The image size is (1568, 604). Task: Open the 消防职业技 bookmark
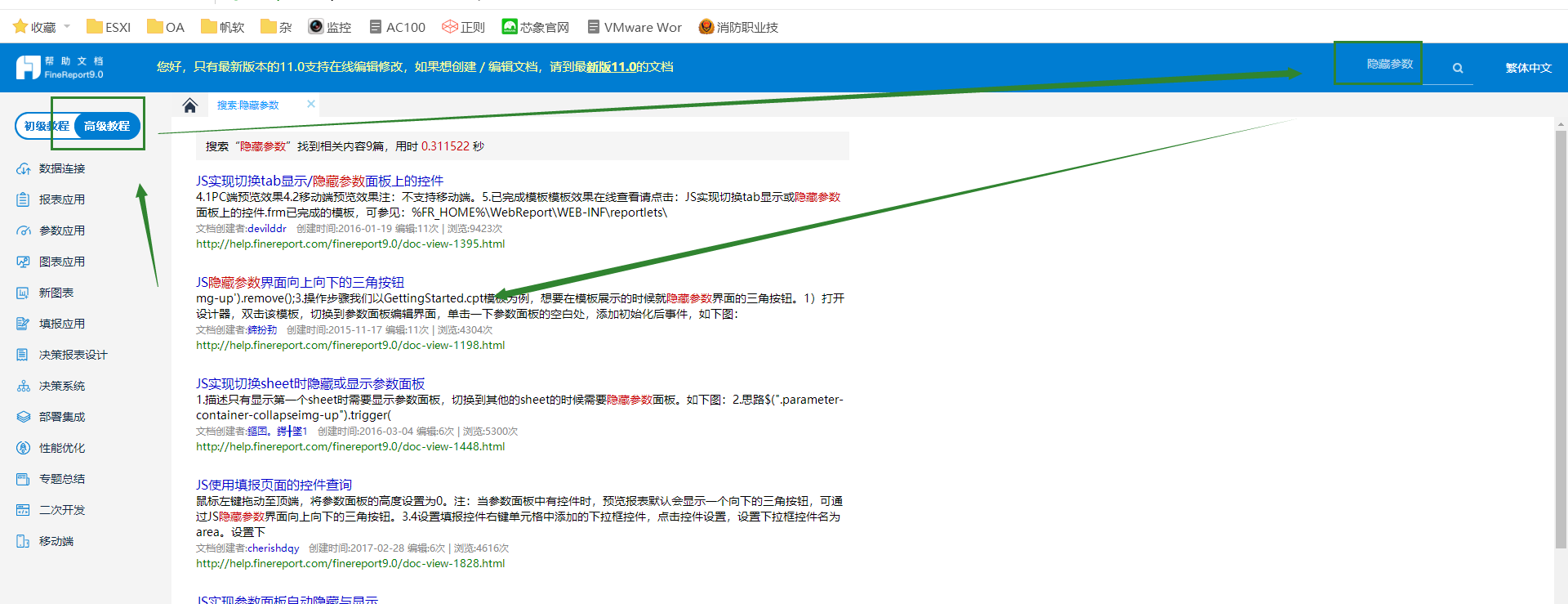pyautogui.click(x=739, y=27)
